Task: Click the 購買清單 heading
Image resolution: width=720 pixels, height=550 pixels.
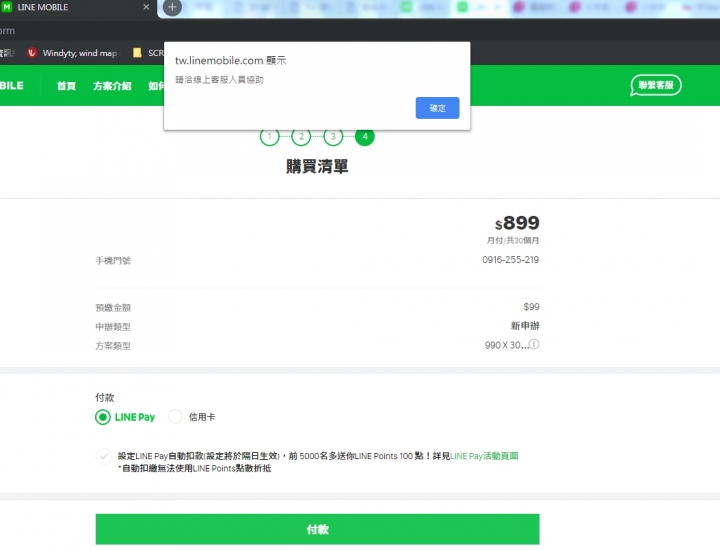Action: 317,166
